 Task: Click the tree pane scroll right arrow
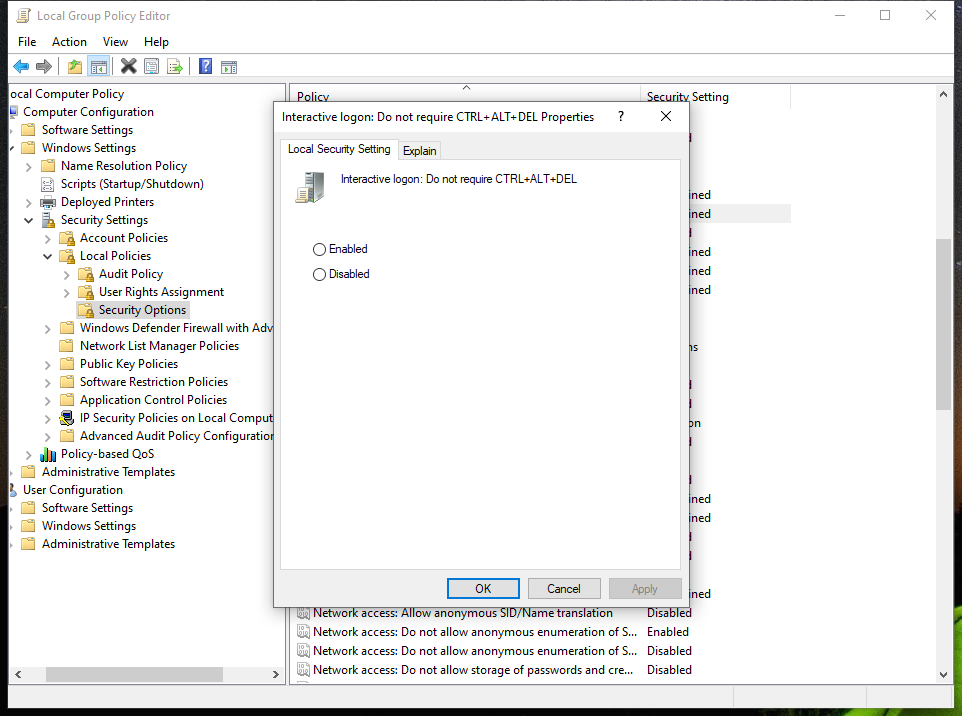click(276, 674)
